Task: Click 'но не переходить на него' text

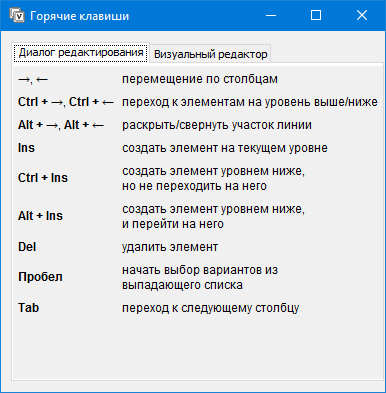Action: [x=194, y=186]
